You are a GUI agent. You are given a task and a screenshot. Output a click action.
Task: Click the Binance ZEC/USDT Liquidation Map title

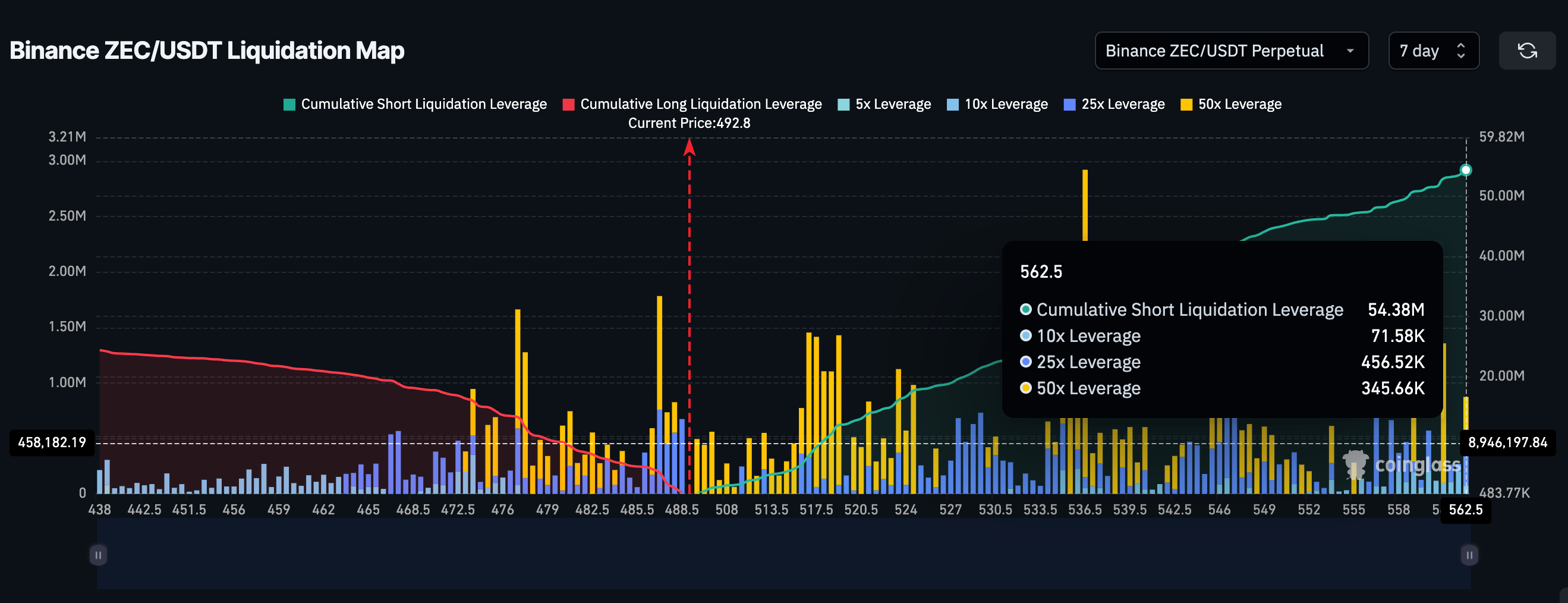pos(207,51)
